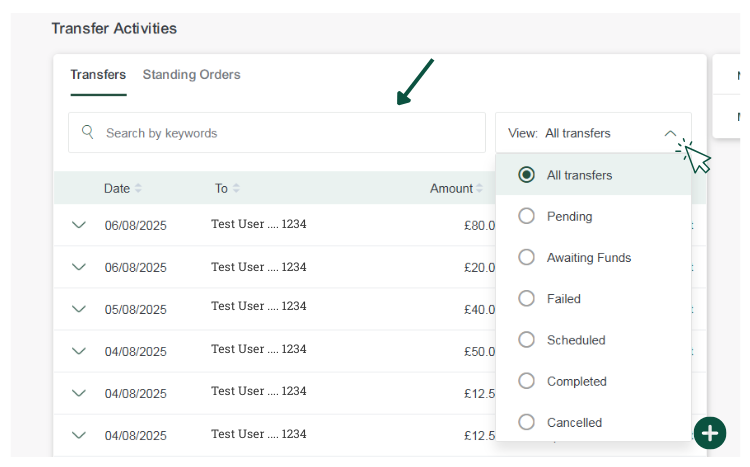Screen dimensions: 750x467
Task: Sort by To column arrows
Action: pos(236,189)
